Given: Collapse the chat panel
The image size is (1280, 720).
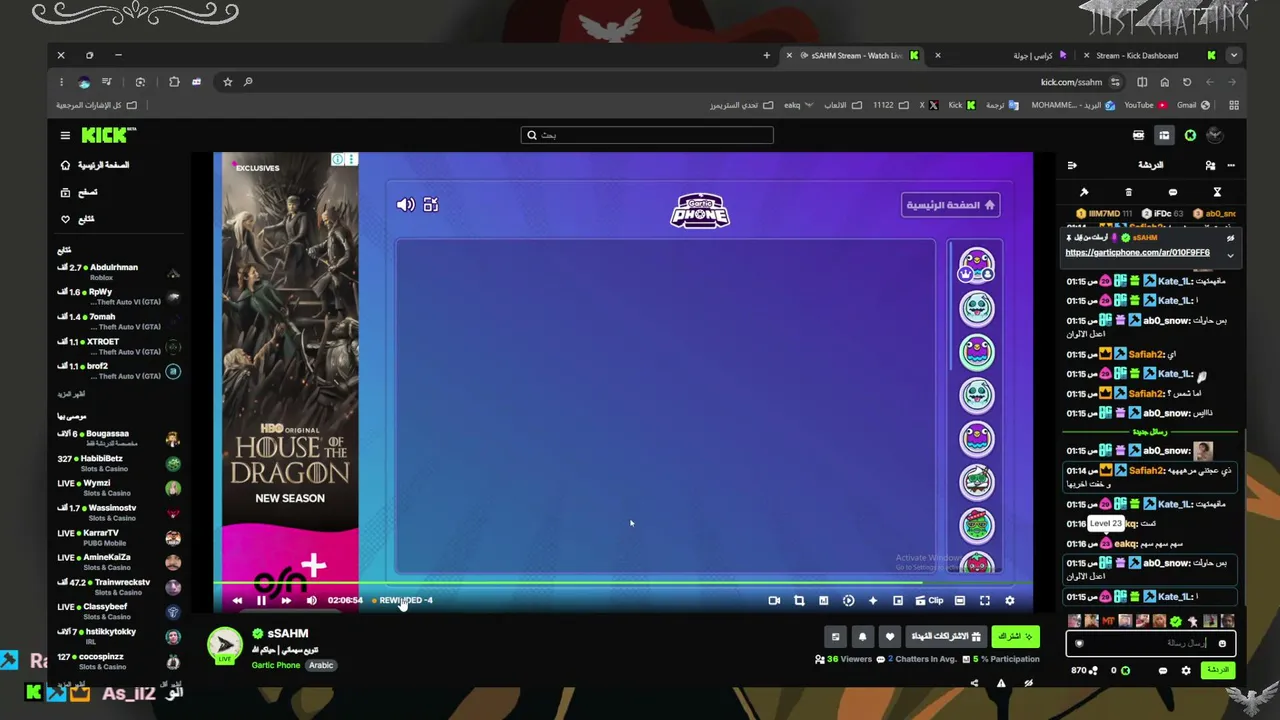Looking at the screenshot, I should click(1072, 165).
